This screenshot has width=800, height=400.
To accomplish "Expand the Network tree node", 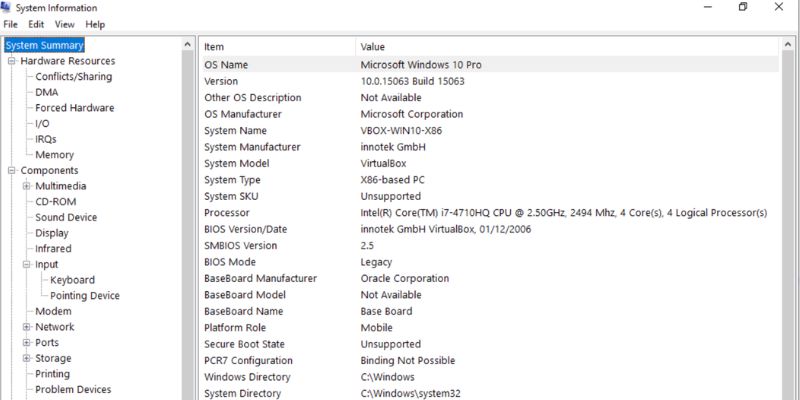I will tap(26, 327).
